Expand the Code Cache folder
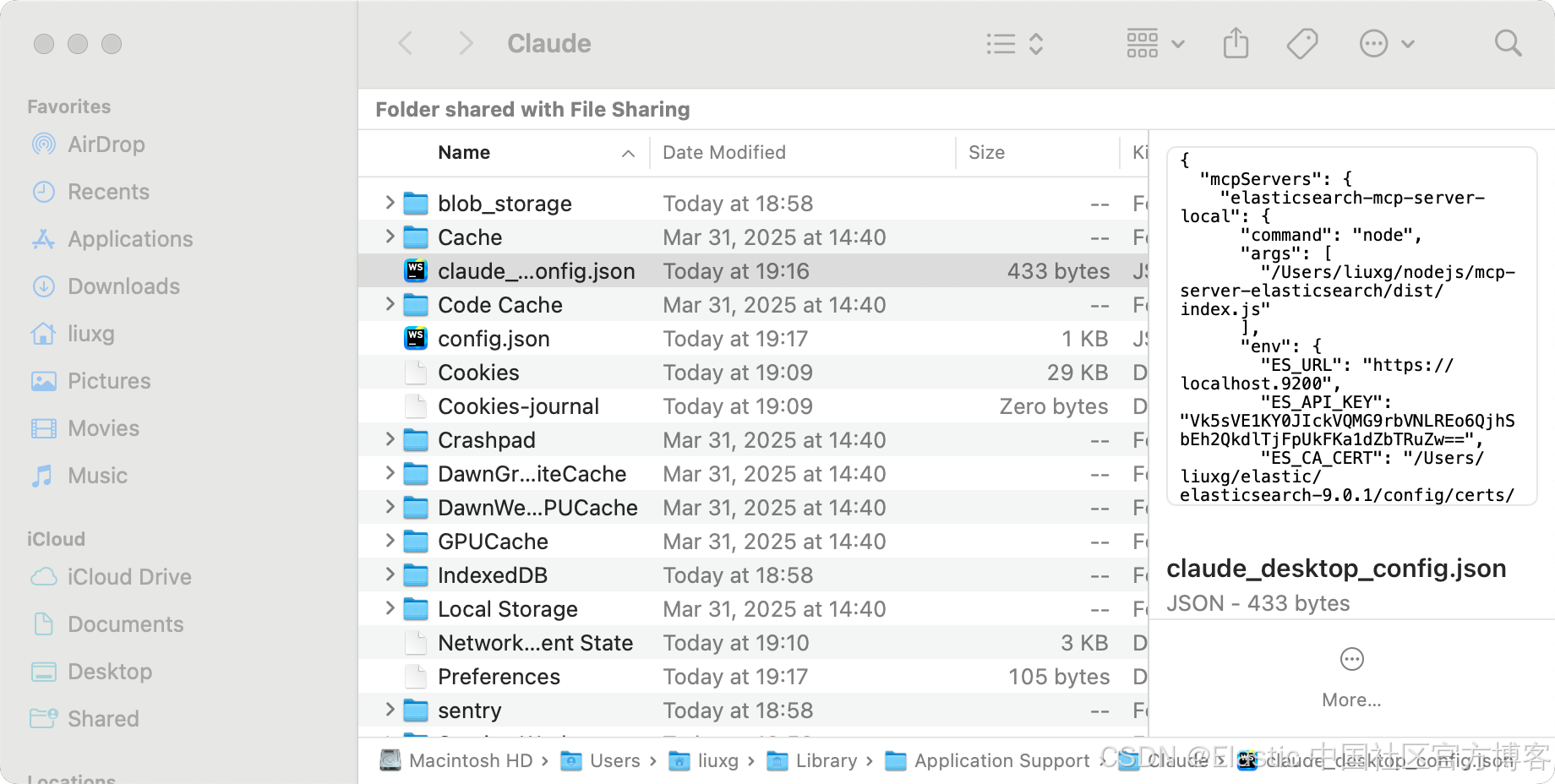Viewport: 1555px width, 784px height. [x=390, y=304]
